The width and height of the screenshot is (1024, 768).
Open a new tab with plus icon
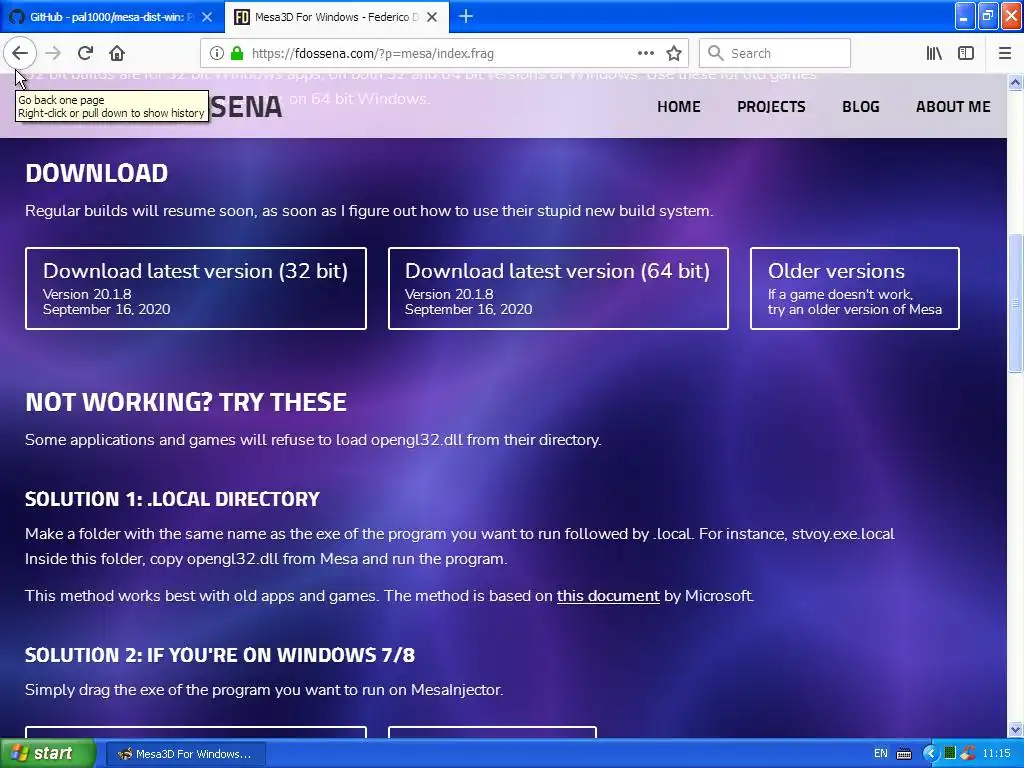point(466,16)
